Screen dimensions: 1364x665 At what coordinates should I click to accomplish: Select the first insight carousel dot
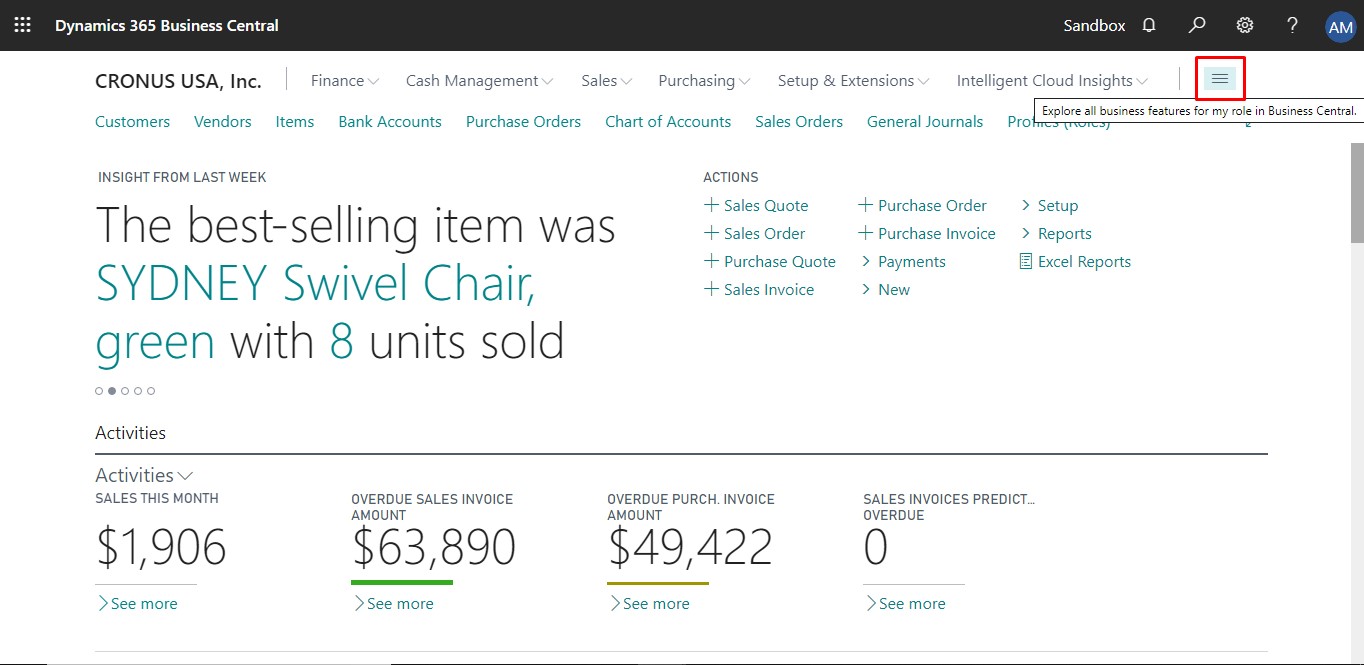click(x=99, y=391)
